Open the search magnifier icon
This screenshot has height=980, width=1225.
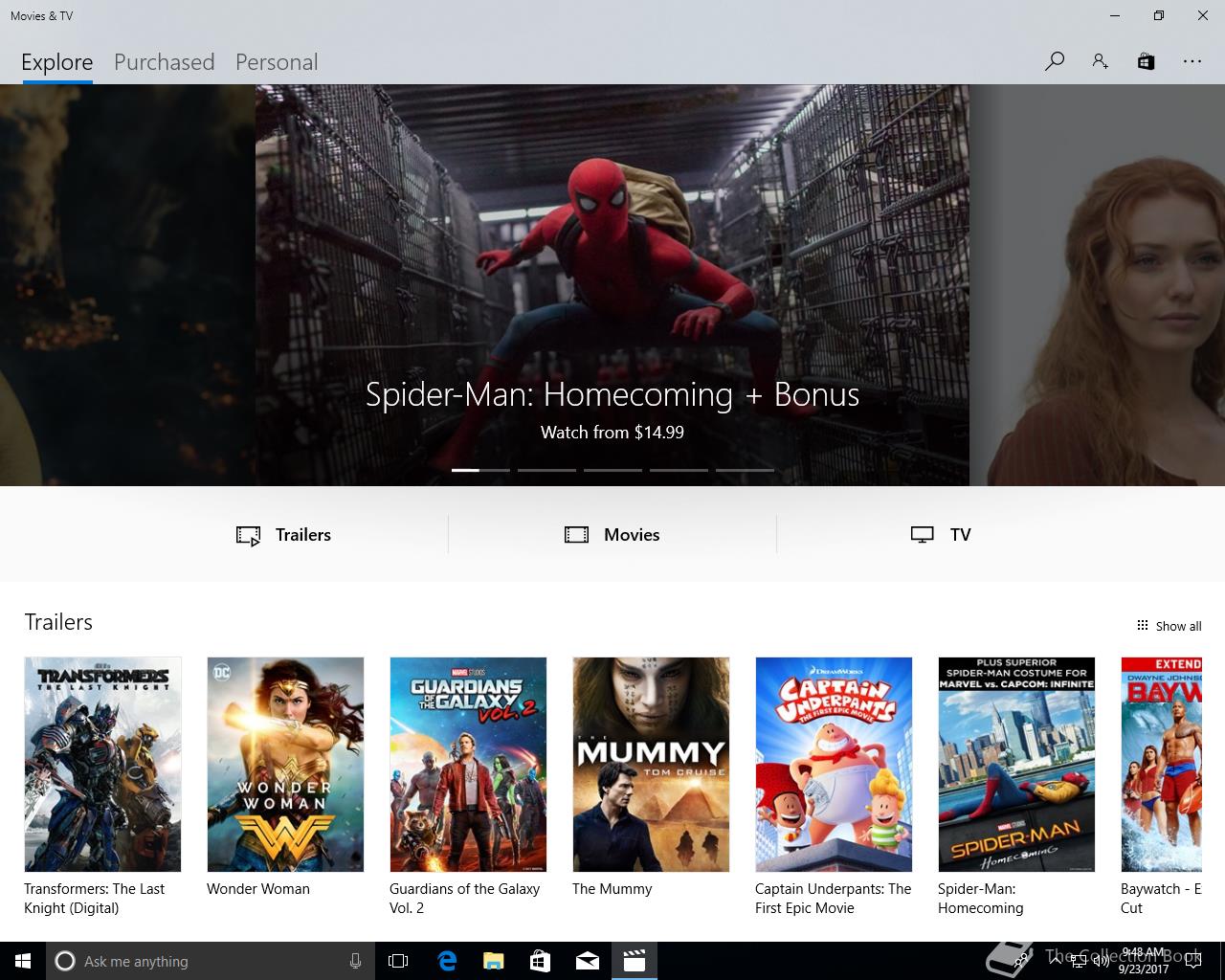click(x=1055, y=61)
